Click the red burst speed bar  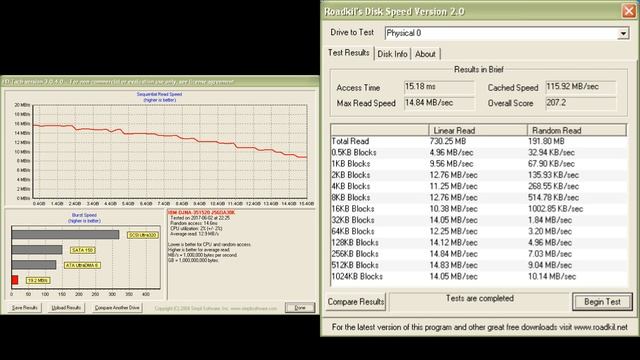coord(15,280)
